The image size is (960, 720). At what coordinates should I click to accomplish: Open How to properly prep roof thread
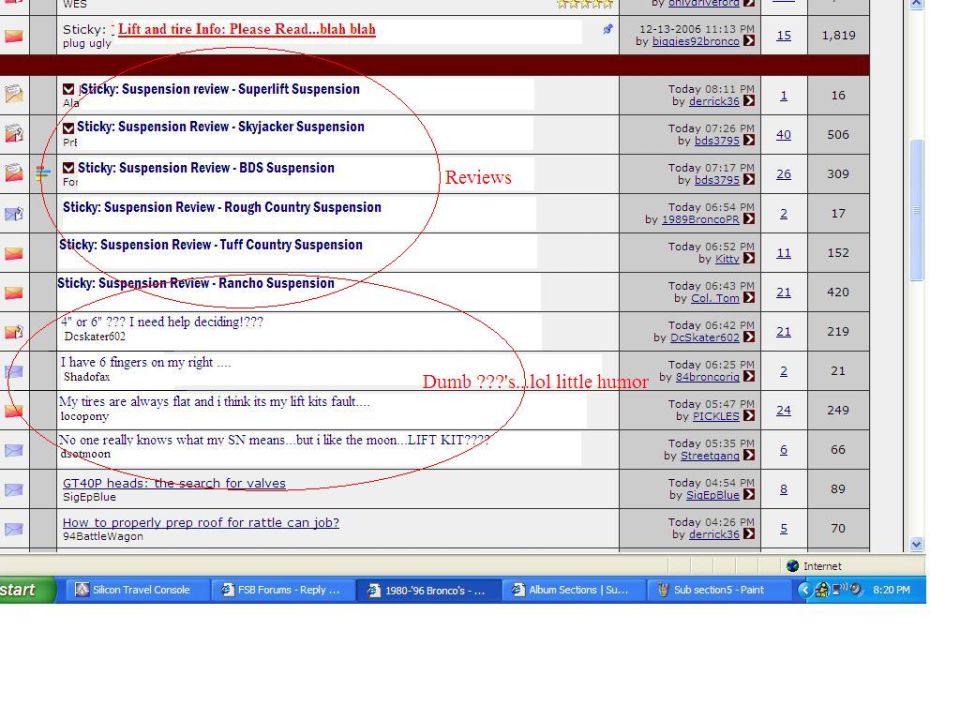201,522
